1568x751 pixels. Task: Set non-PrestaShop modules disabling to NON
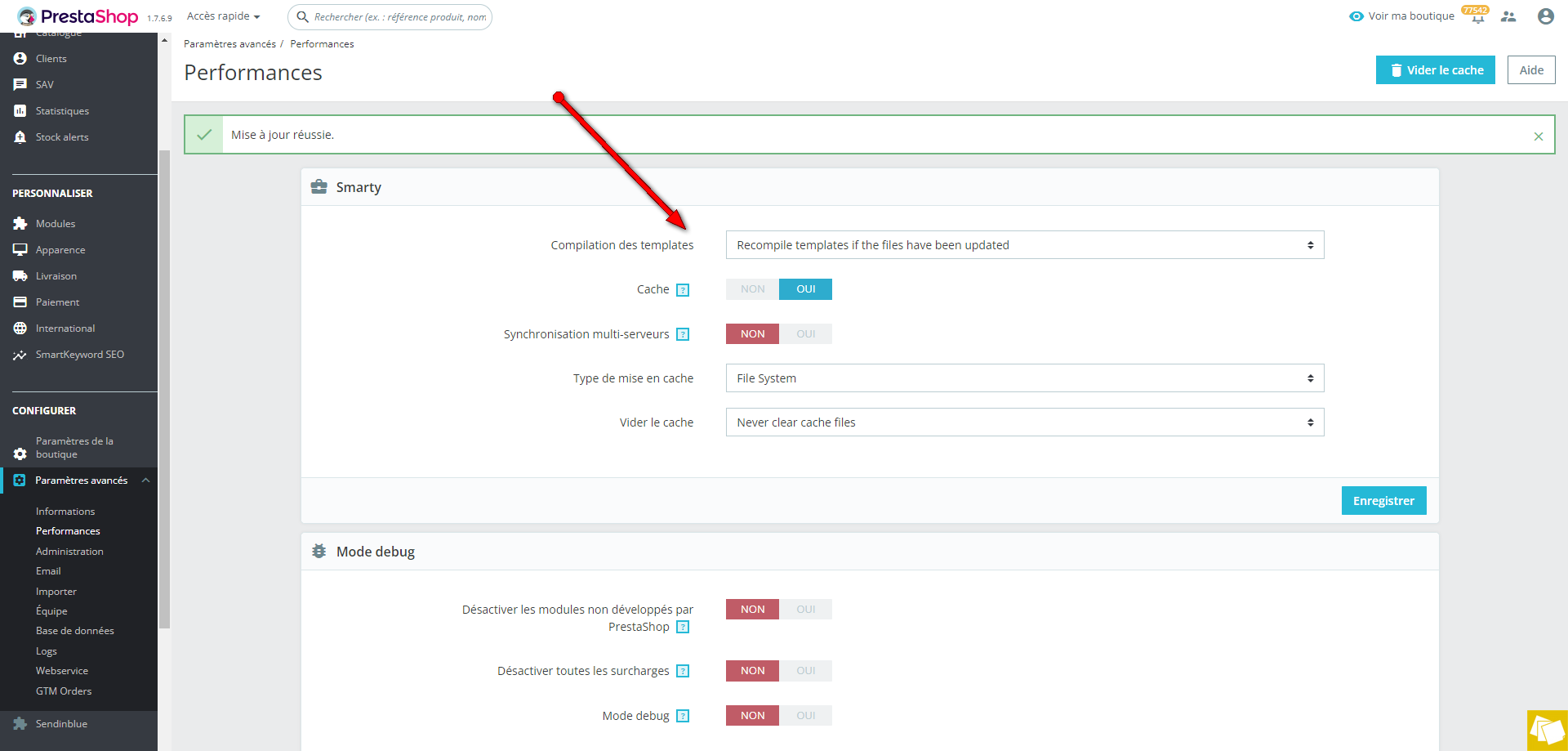click(752, 609)
